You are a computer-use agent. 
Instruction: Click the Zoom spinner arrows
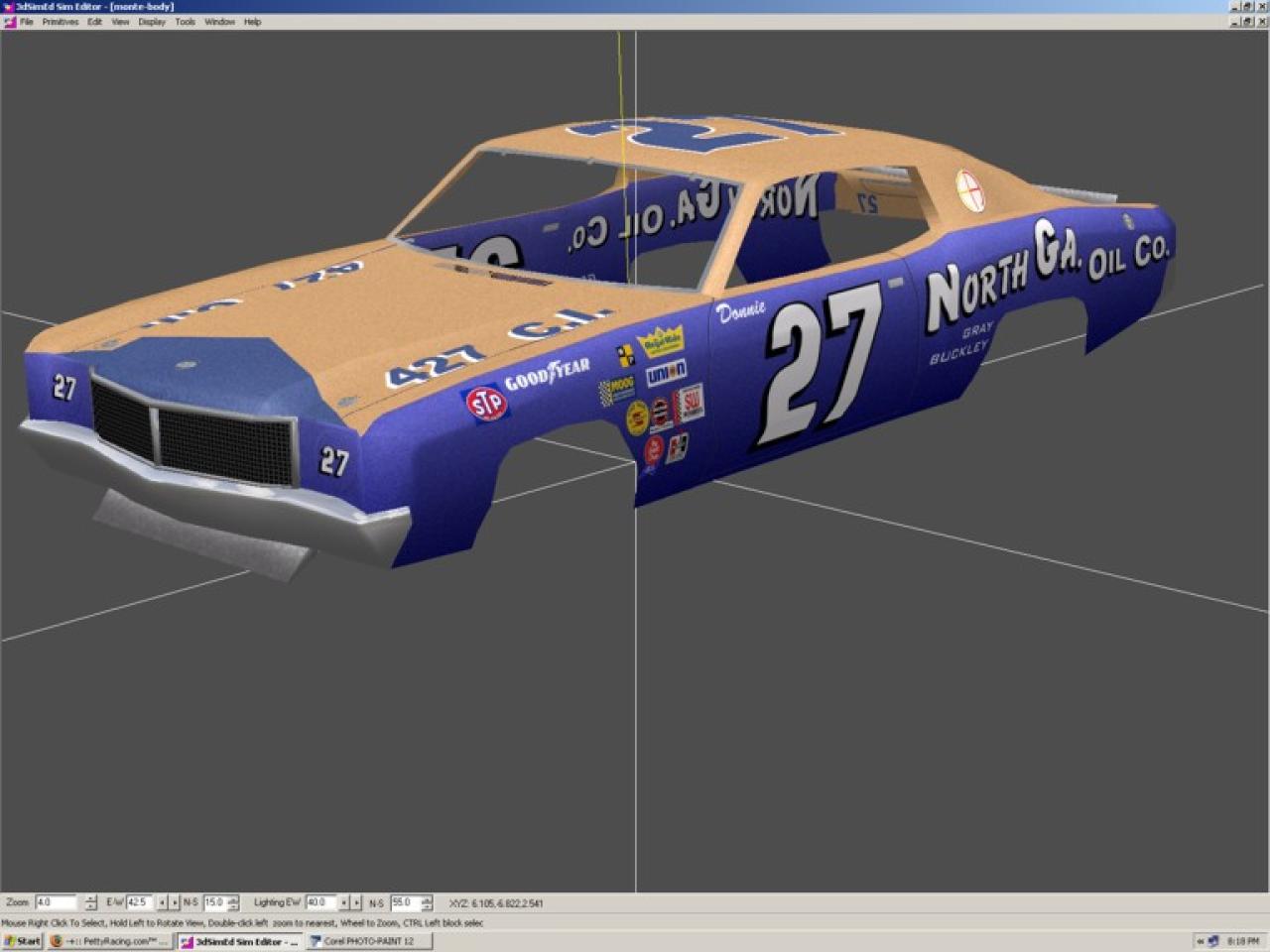coord(91,902)
